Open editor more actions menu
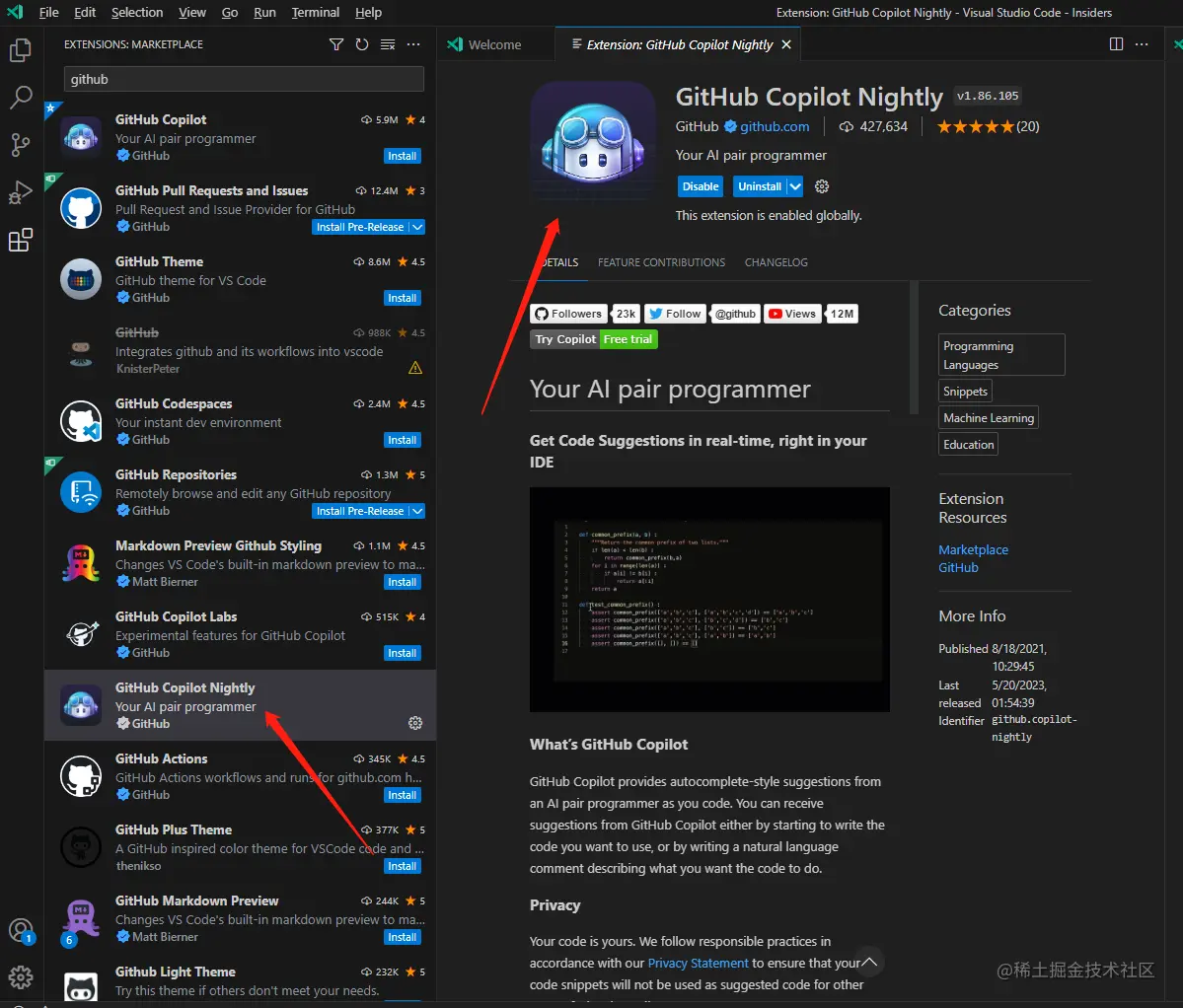 [1142, 44]
